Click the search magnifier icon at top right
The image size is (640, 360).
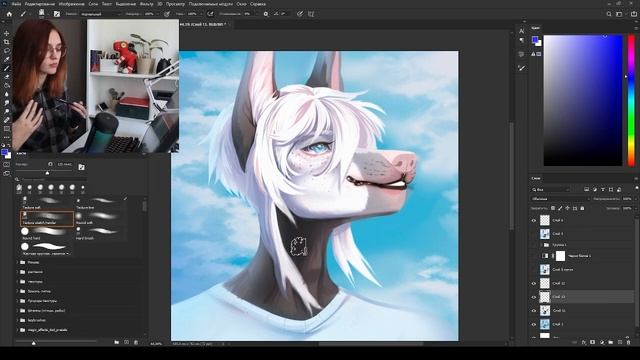click(x=609, y=14)
